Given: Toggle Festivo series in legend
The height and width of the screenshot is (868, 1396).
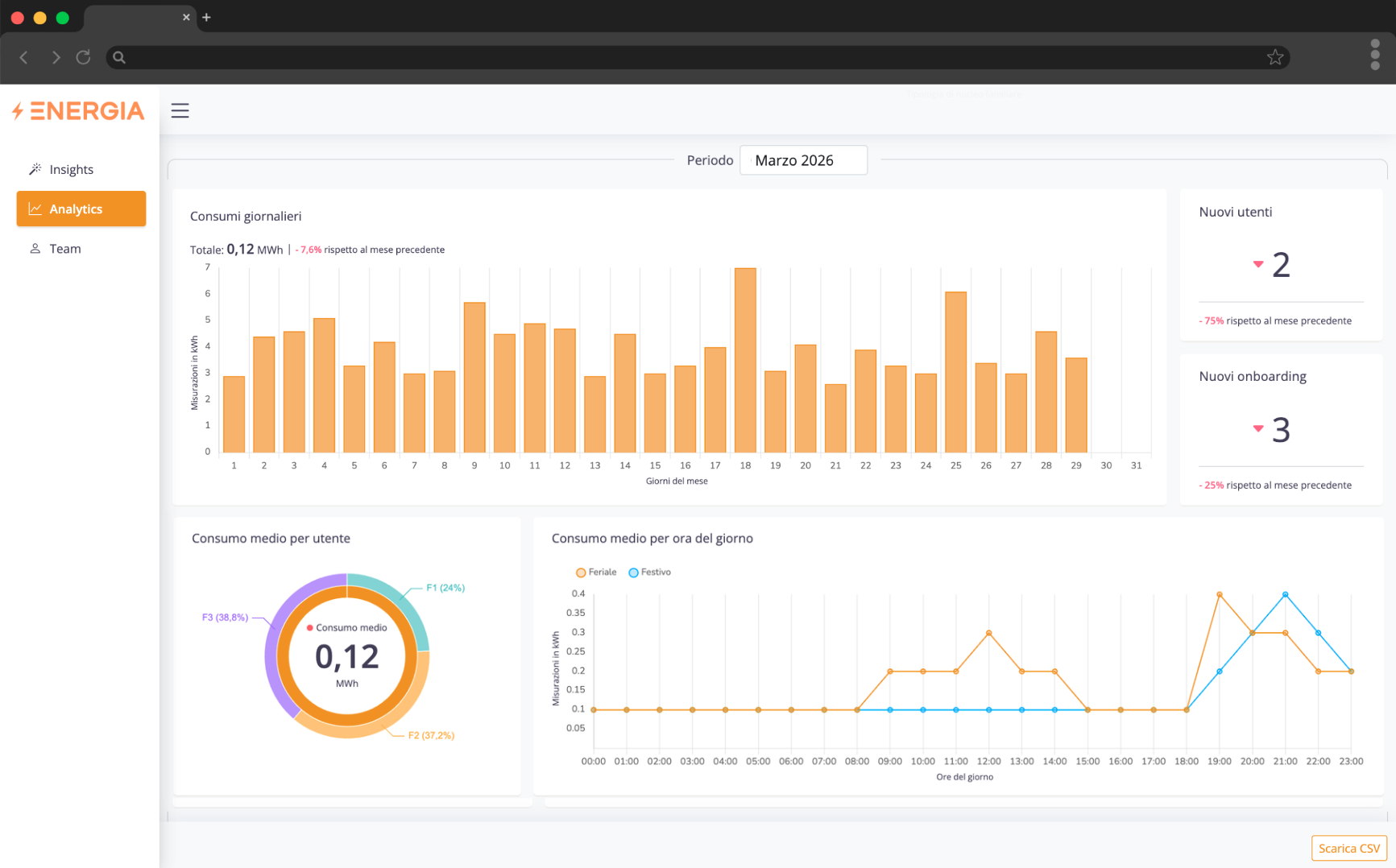Looking at the screenshot, I should point(649,572).
